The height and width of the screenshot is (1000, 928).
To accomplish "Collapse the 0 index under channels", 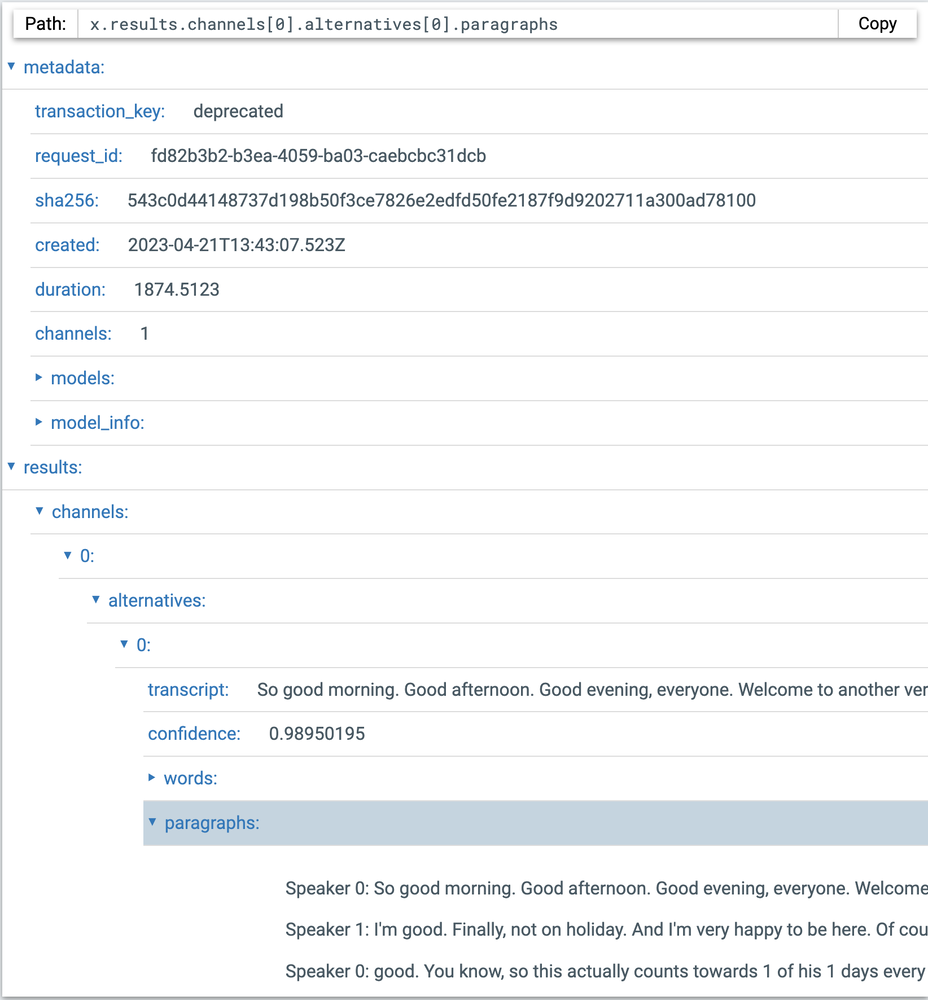I will click(68, 556).
